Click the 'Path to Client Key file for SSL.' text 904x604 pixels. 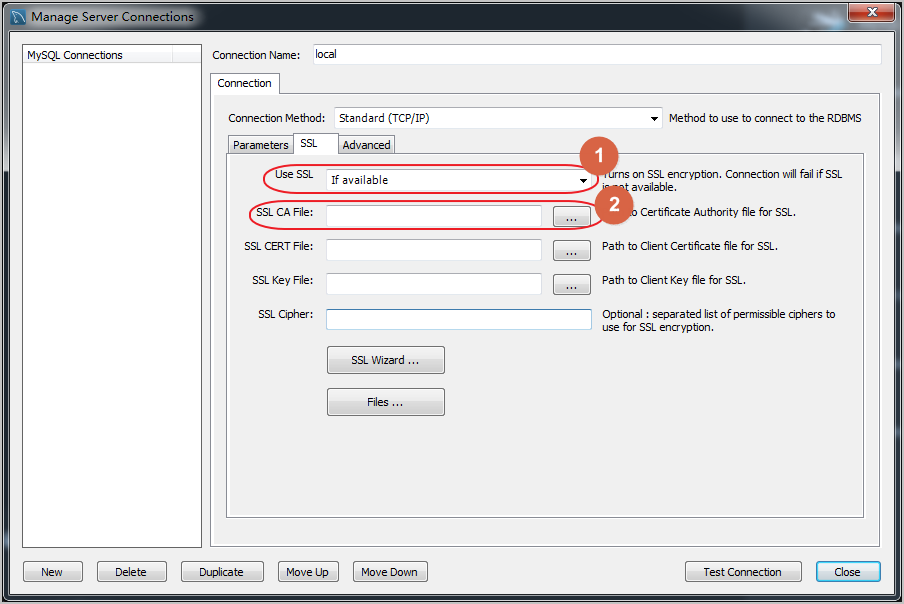pyautogui.click(x=673, y=280)
